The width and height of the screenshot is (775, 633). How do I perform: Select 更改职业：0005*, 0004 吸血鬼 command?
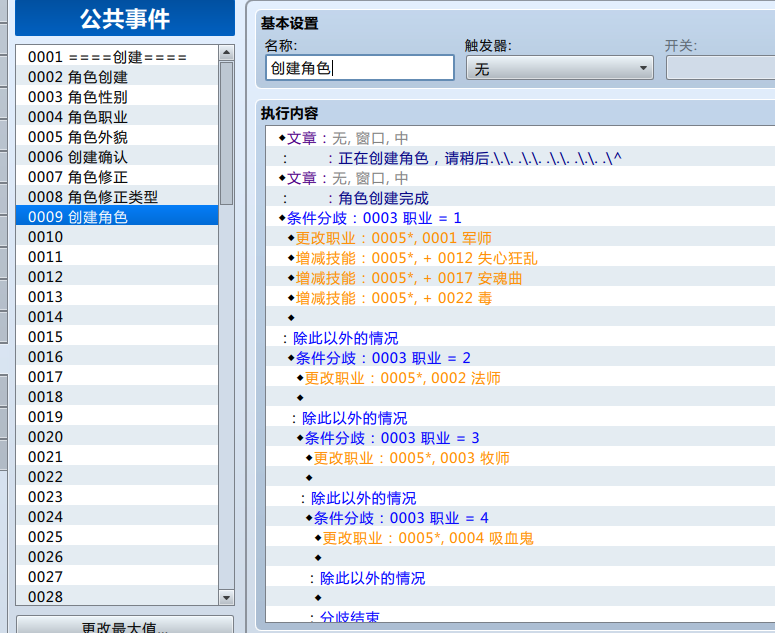tap(520, 538)
